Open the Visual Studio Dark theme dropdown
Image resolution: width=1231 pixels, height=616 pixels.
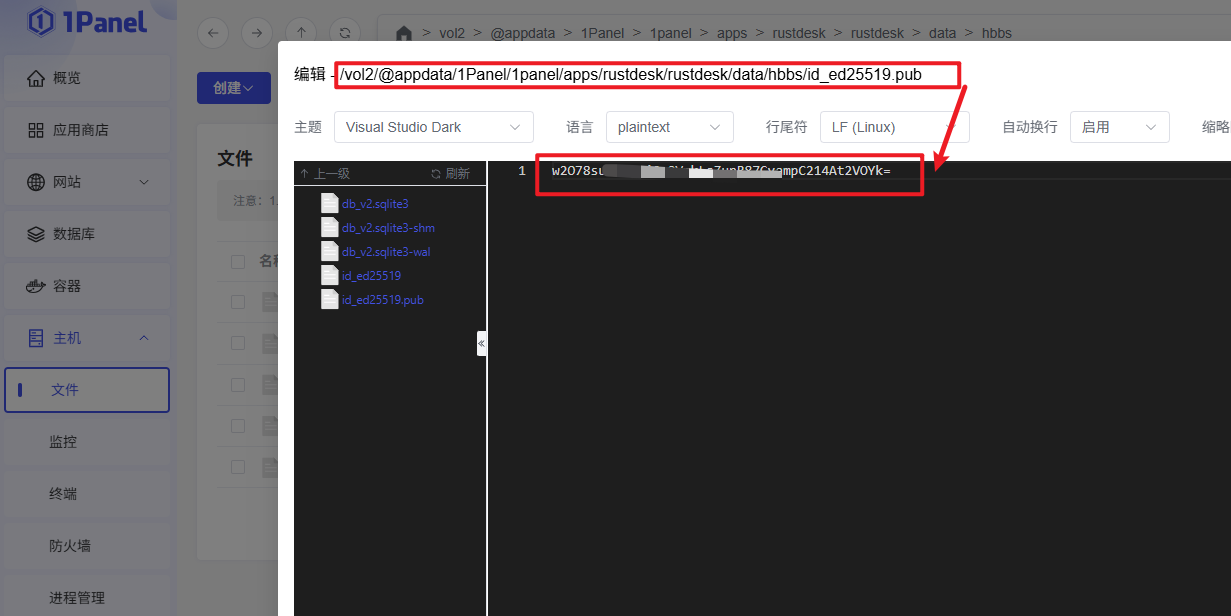coord(434,126)
